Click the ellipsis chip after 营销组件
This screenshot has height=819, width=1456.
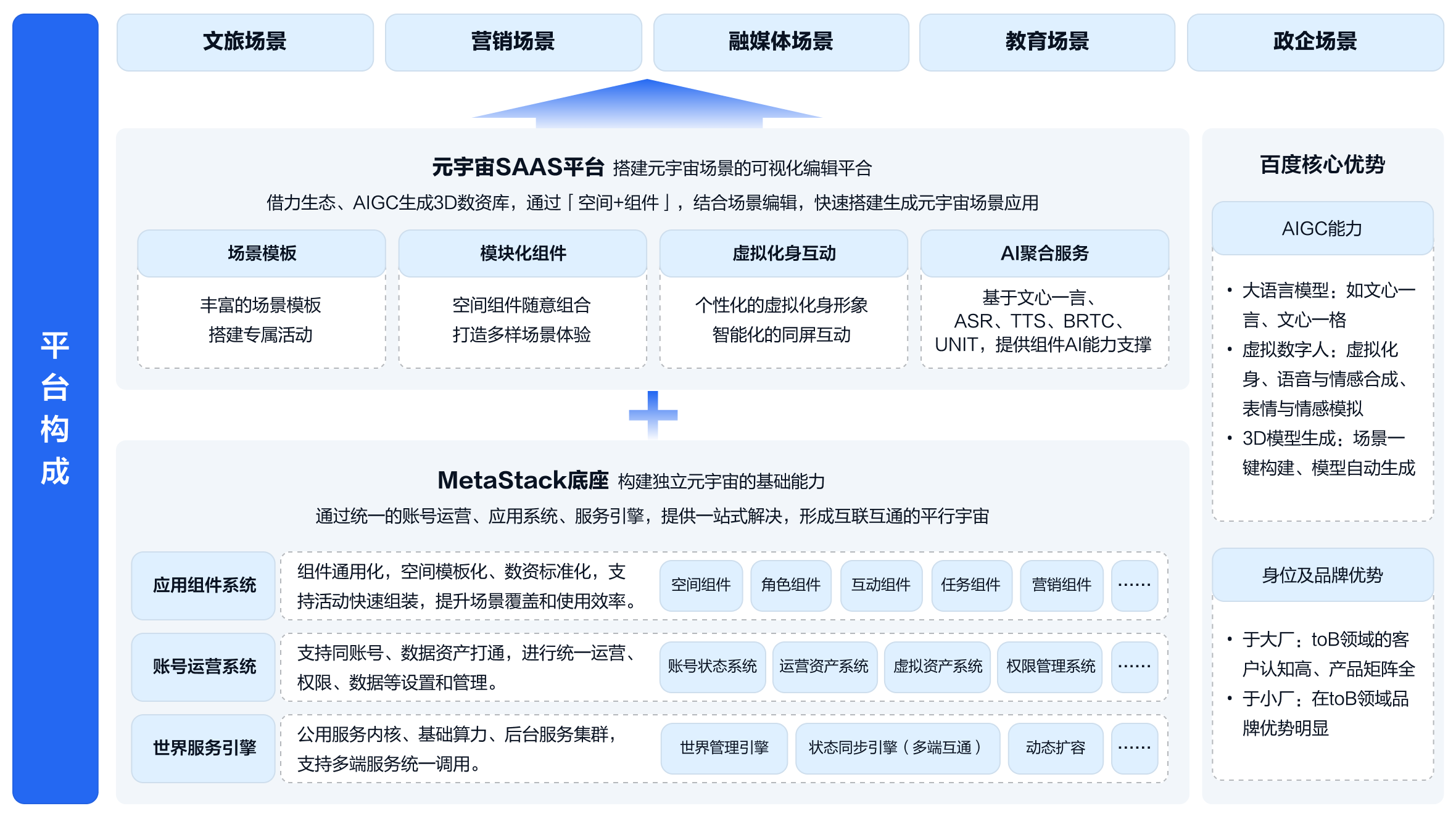(1135, 585)
